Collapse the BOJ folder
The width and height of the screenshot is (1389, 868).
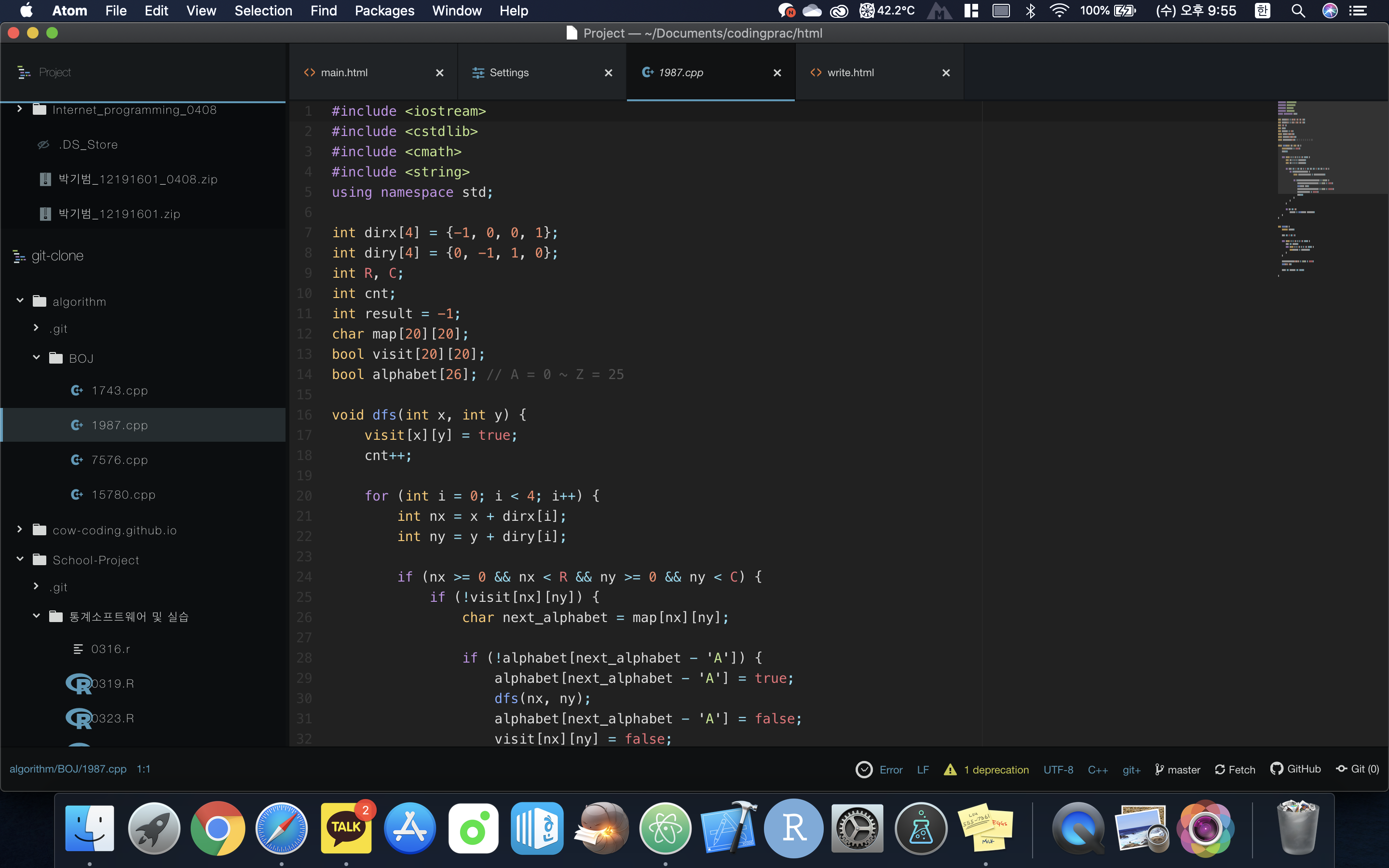[36, 357]
